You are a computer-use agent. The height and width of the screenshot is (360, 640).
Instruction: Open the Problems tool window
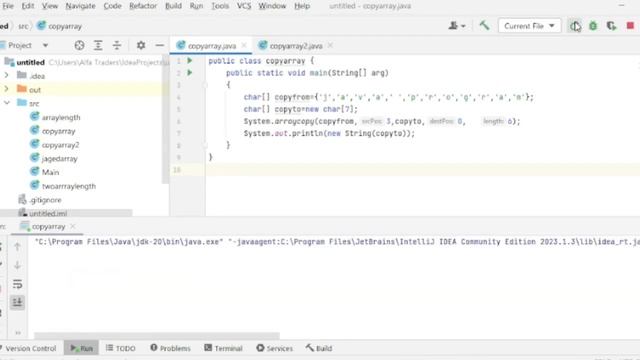(170, 348)
